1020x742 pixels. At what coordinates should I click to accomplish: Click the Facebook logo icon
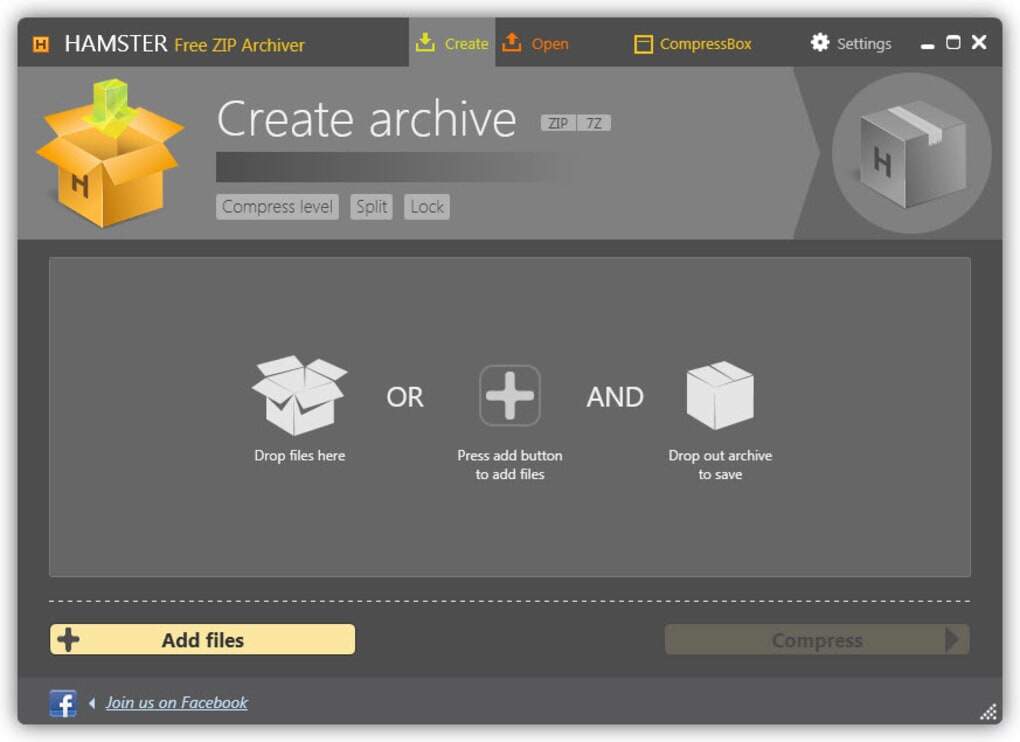pyautogui.click(x=63, y=703)
